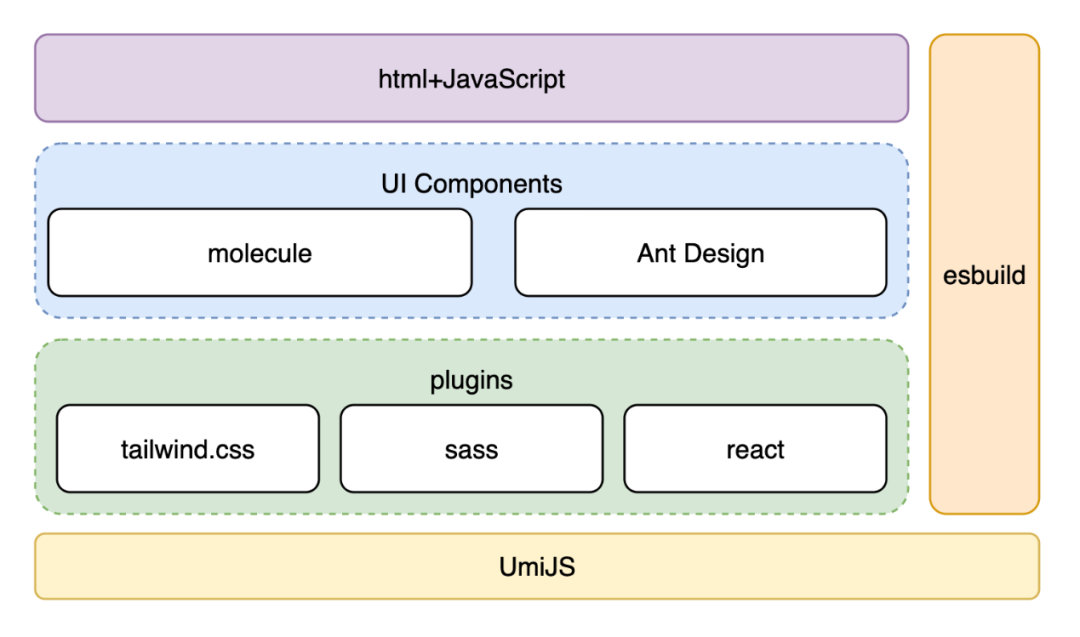Click the molecule text label
Image resolution: width=1080 pixels, height=637 pixels.
pos(260,253)
